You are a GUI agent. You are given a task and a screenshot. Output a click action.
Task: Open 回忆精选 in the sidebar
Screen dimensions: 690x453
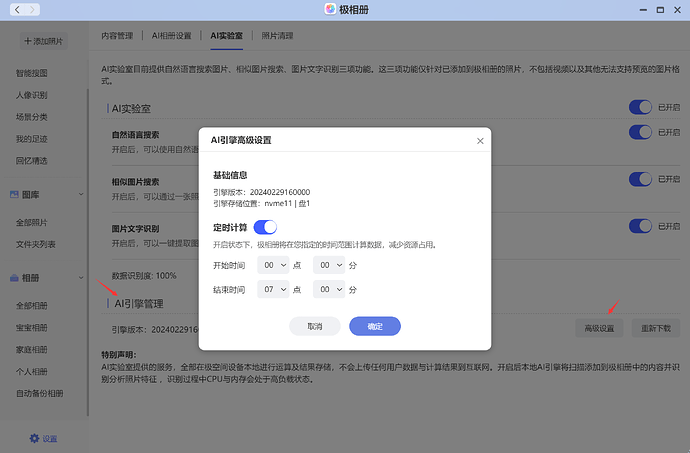32,161
